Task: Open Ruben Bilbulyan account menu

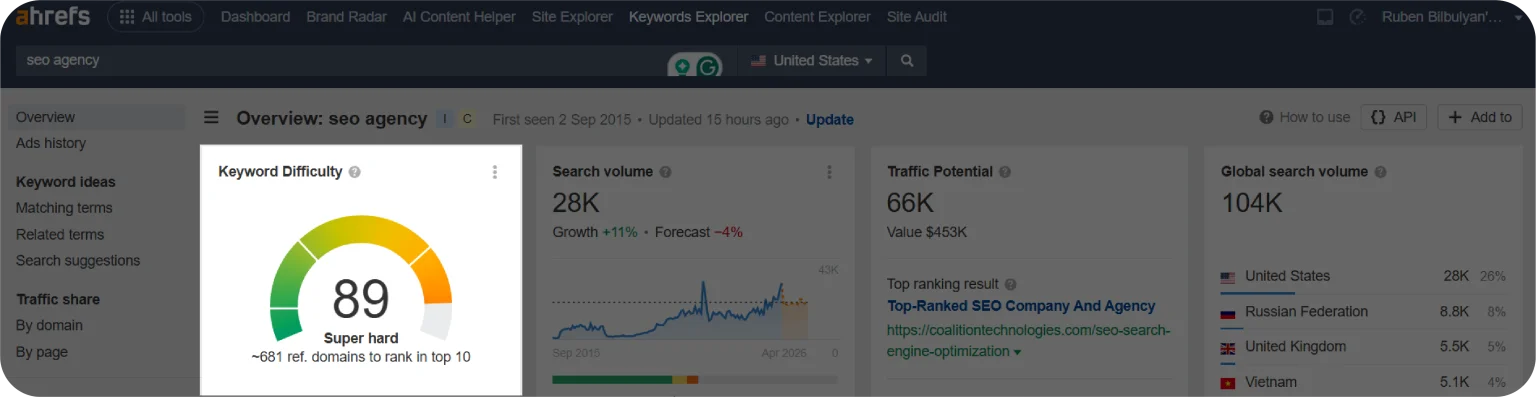Action: [1451, 17]
